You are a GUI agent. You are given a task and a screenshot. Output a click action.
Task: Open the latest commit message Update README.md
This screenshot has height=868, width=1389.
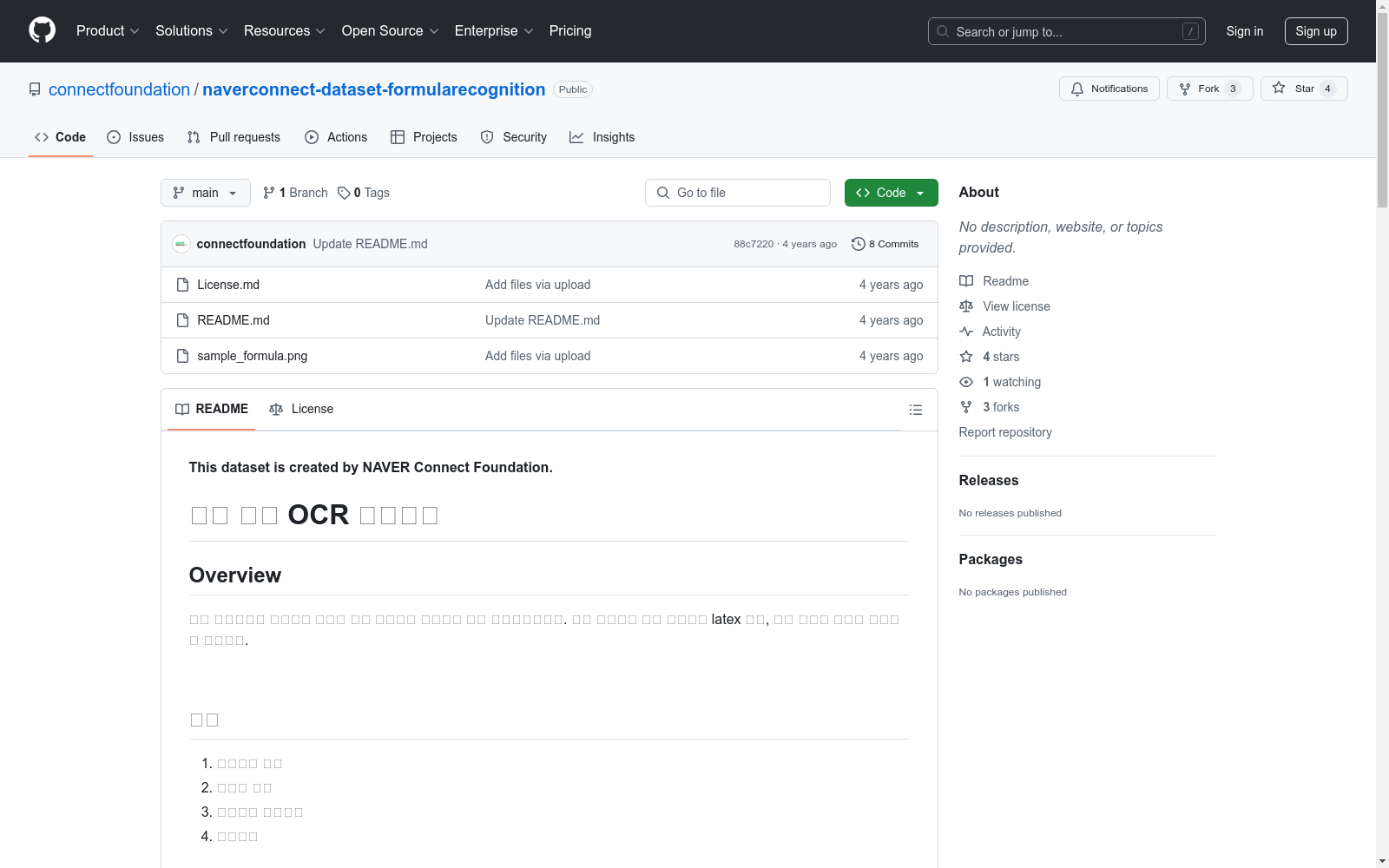coord(370,244)
